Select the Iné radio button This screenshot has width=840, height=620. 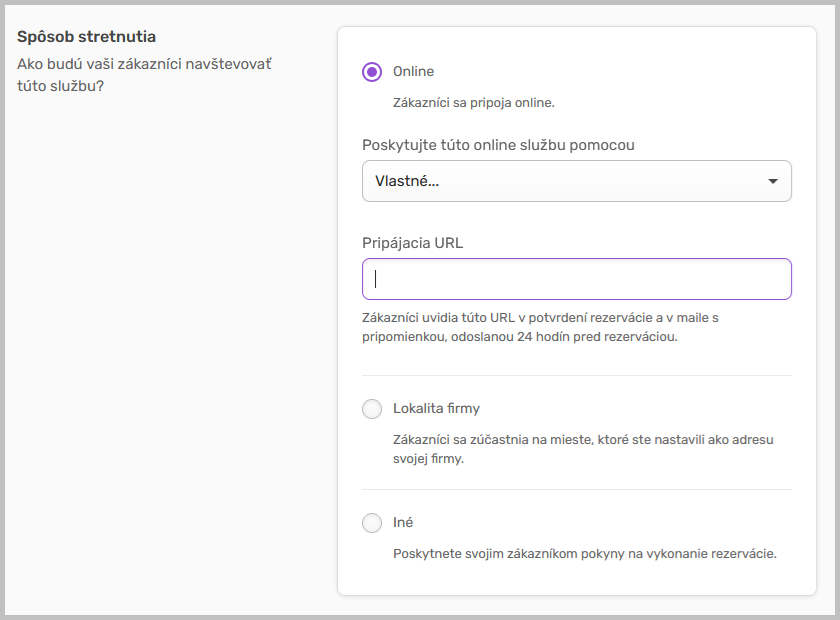pos(372,523)
